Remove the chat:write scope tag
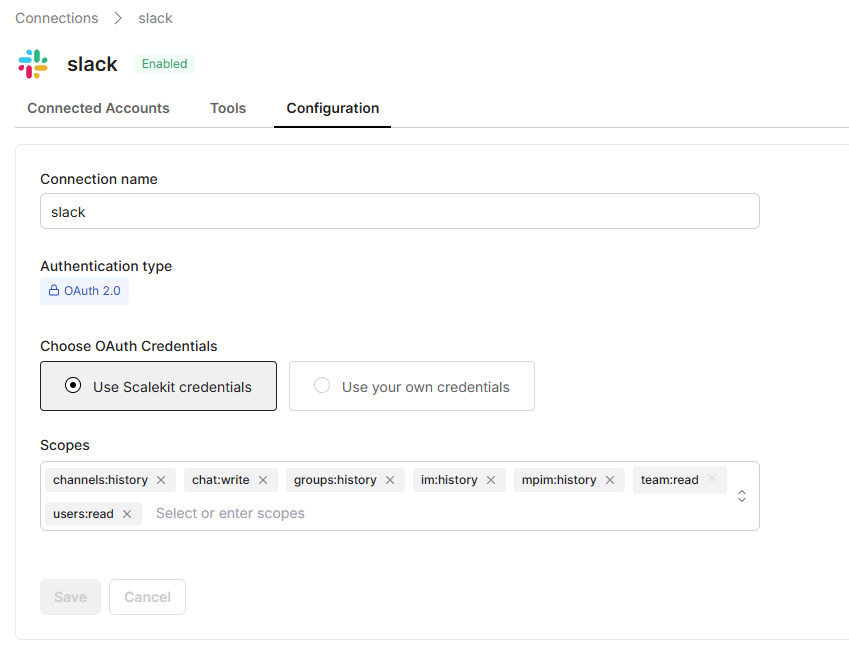 (x=263, y=480)
